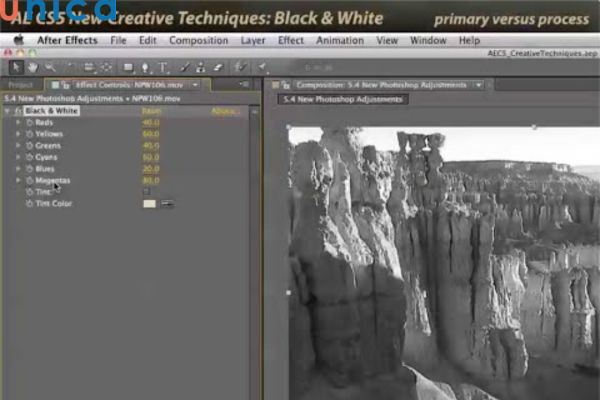Select the Brush tool

[184, 67]
